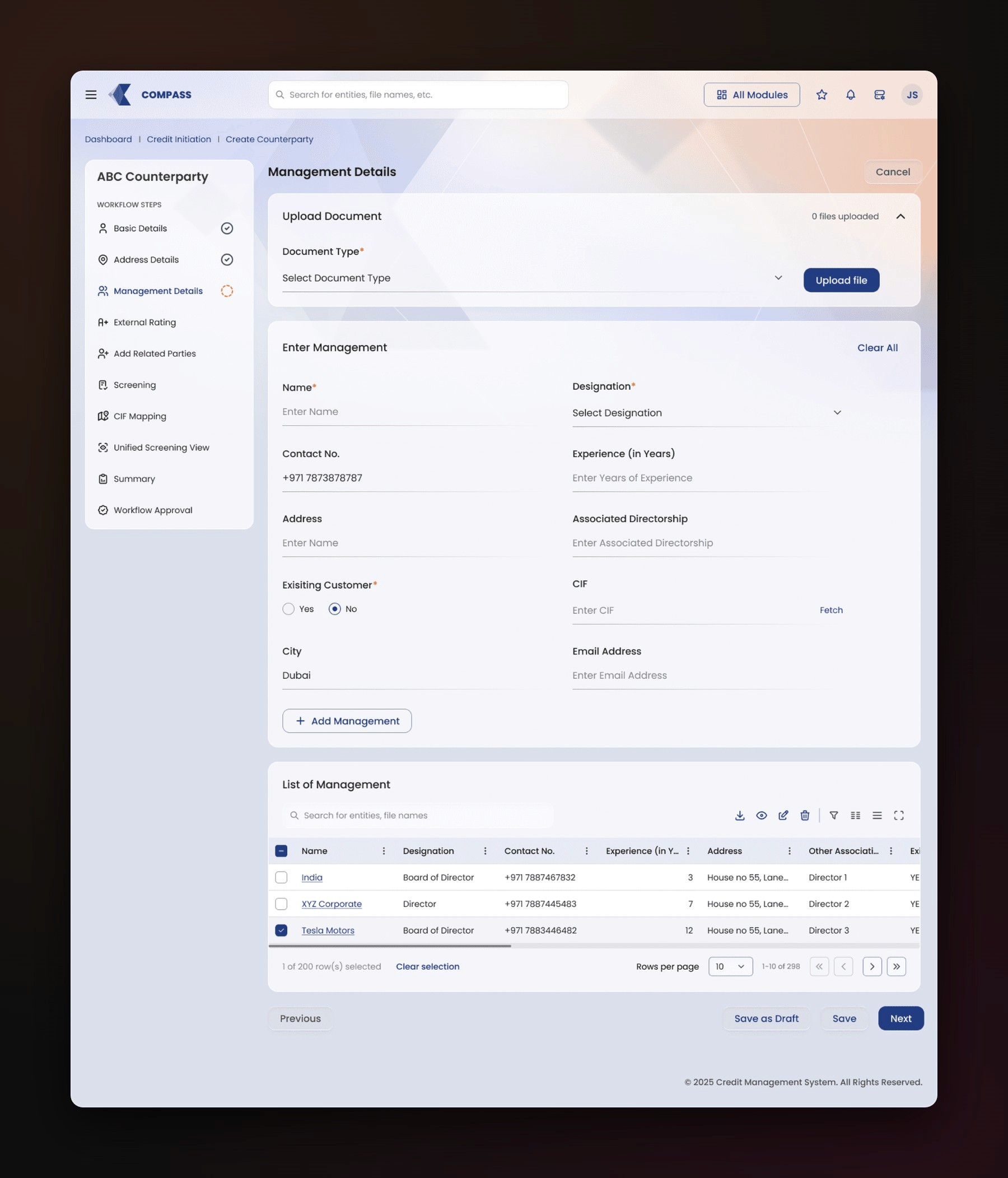Change row density with lines icon
This screenshot has width=1008, height=1178.
click(877, 815)
